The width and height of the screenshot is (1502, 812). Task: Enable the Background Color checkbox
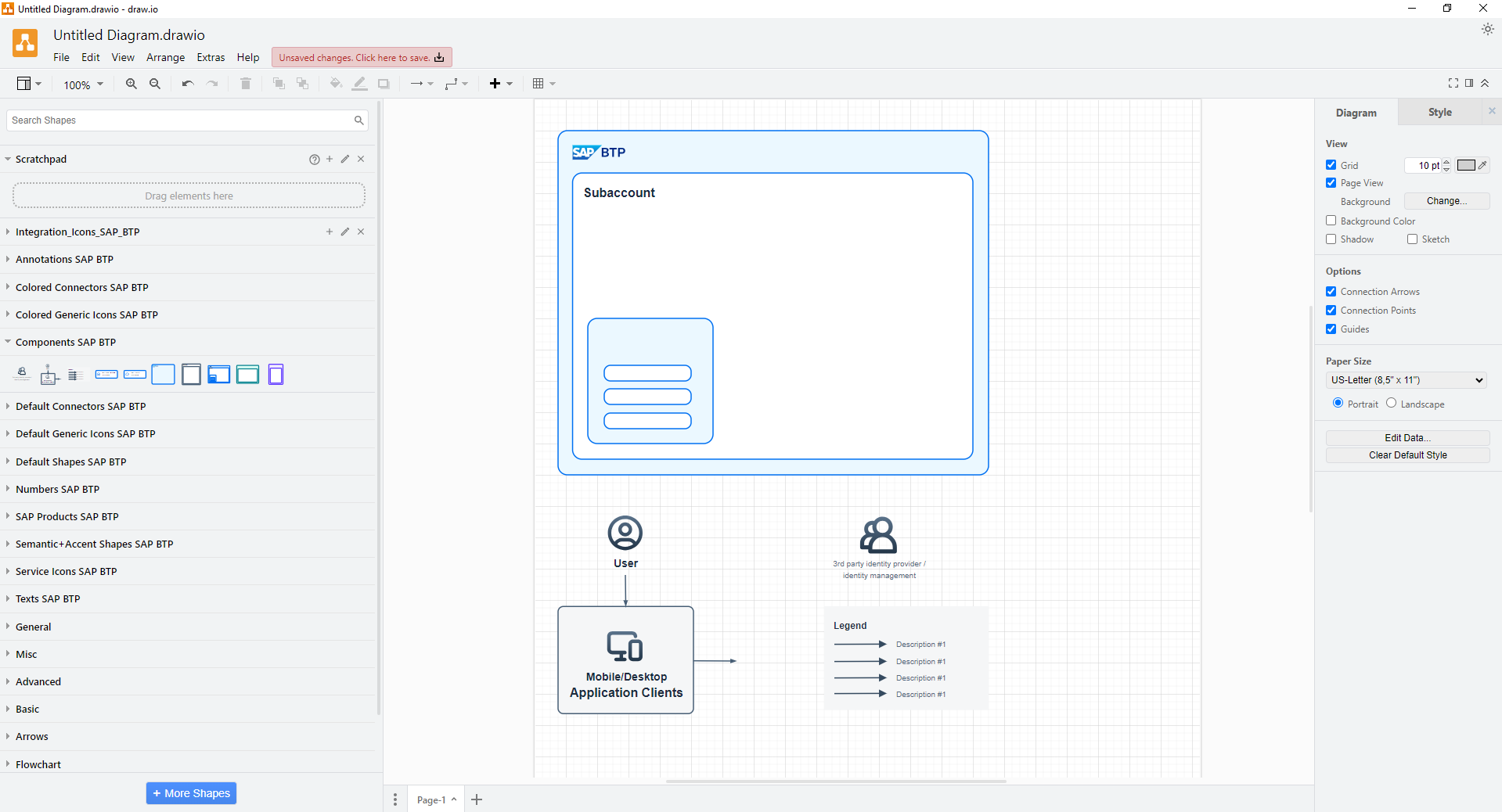1330,221
